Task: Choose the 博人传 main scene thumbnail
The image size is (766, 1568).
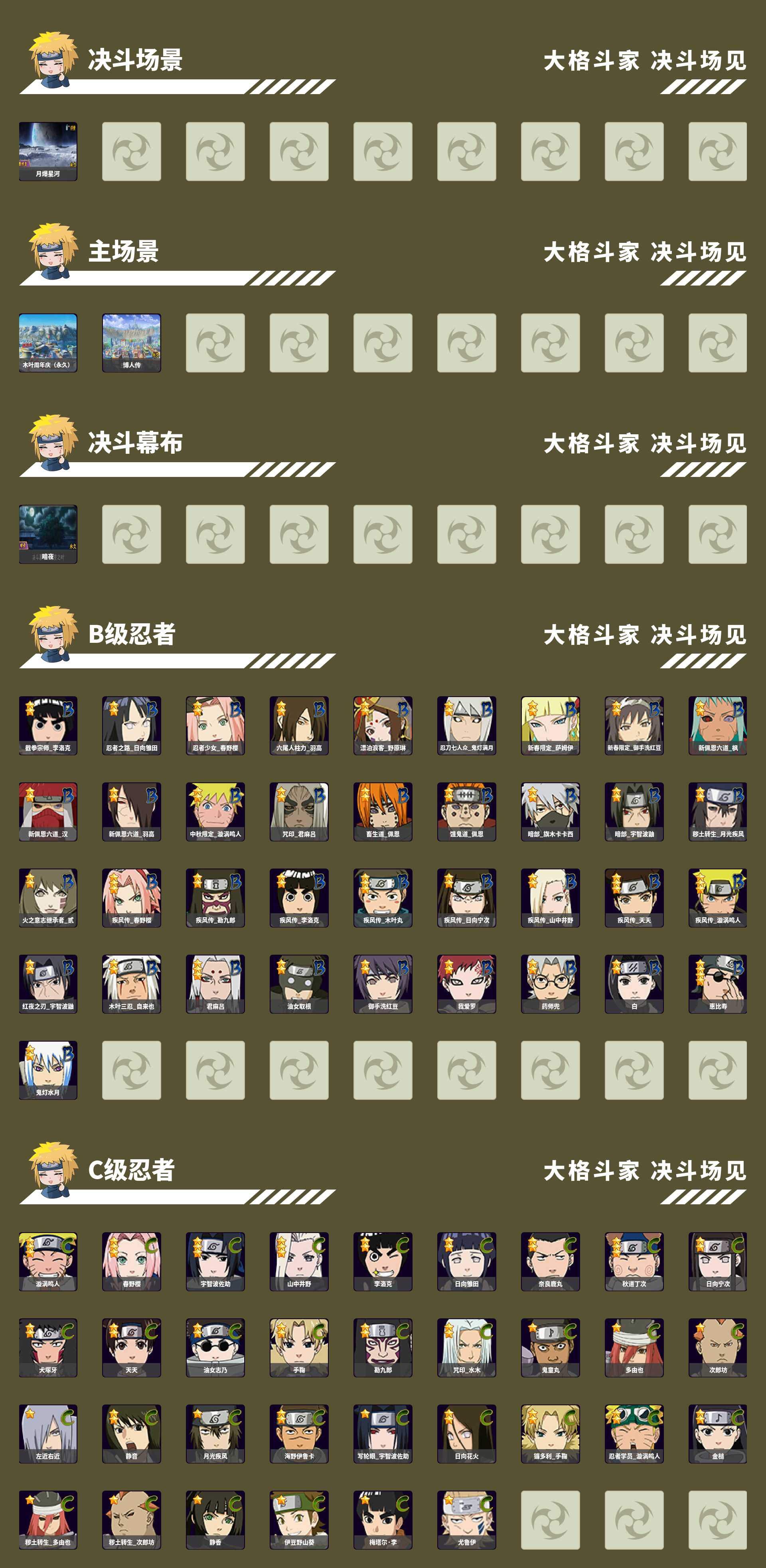Action: click(132, 343)
